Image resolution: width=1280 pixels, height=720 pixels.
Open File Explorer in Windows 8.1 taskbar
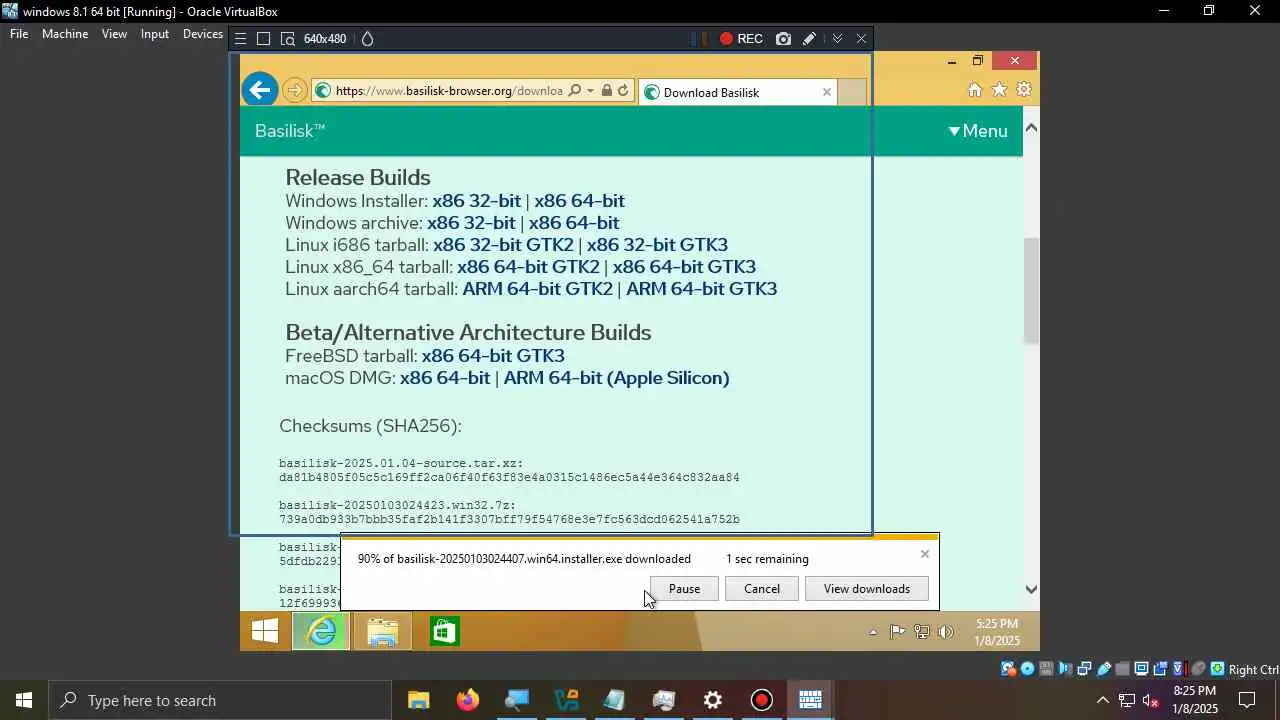pos(383,631)
